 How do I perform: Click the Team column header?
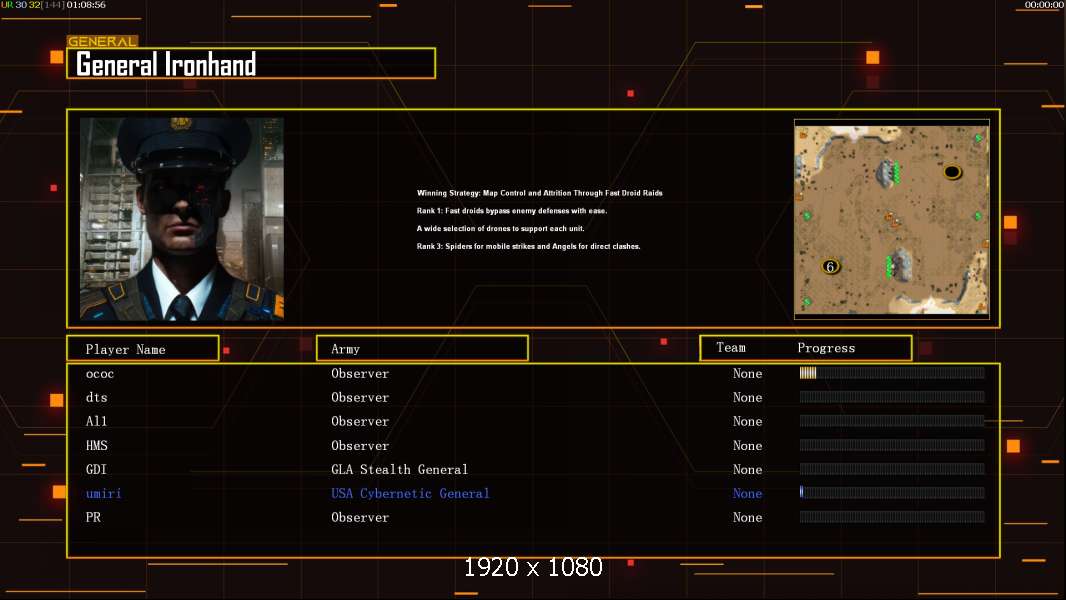731,347
